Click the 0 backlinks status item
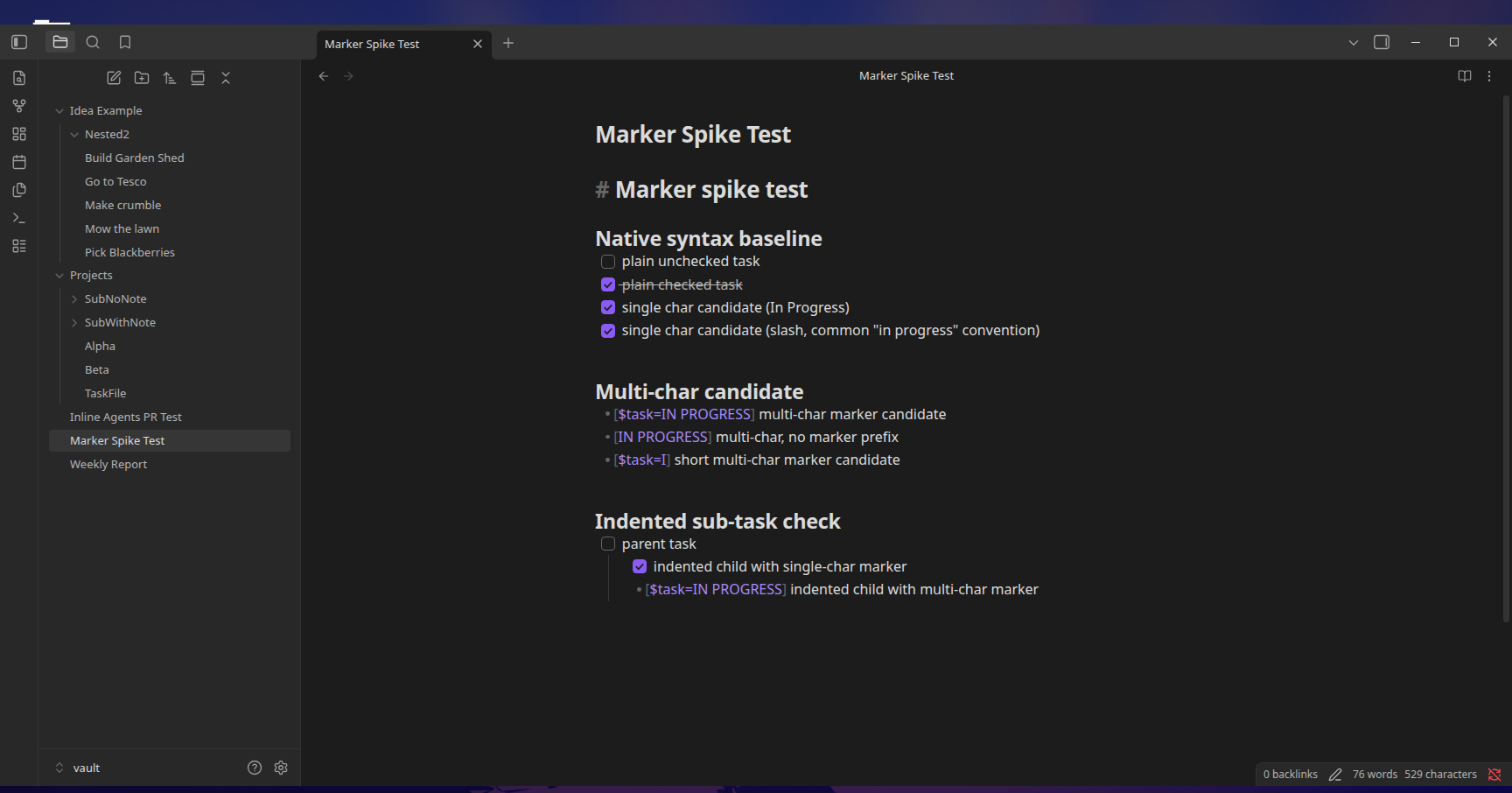This screenshot has width=1512, height=793. pos(1291,775)
